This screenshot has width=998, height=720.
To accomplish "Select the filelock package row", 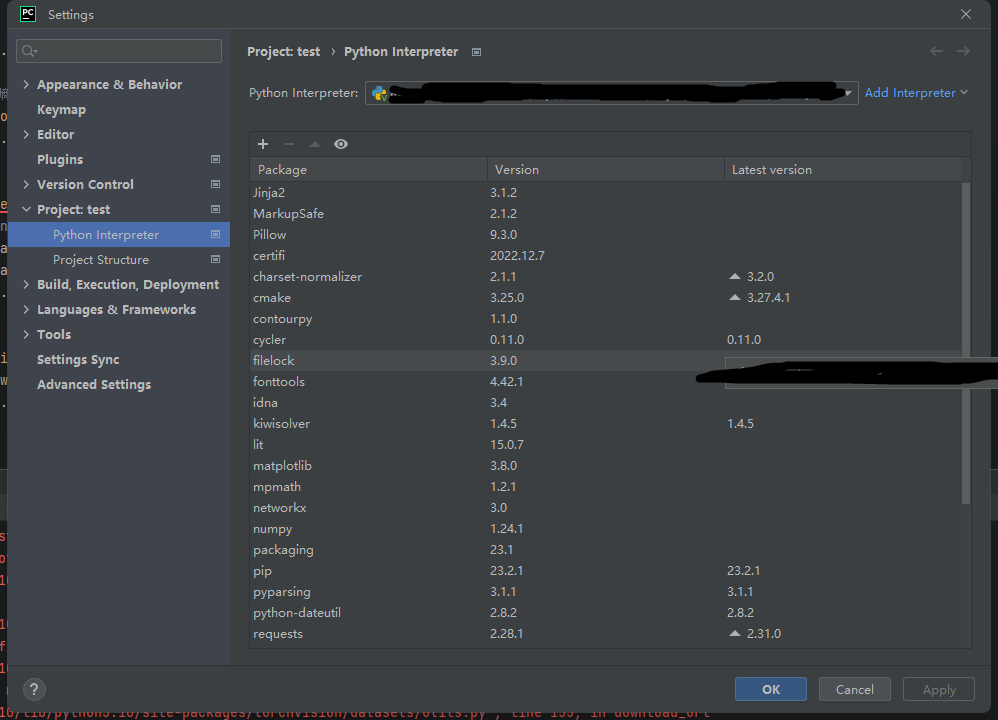I will (x=605, y=360).
